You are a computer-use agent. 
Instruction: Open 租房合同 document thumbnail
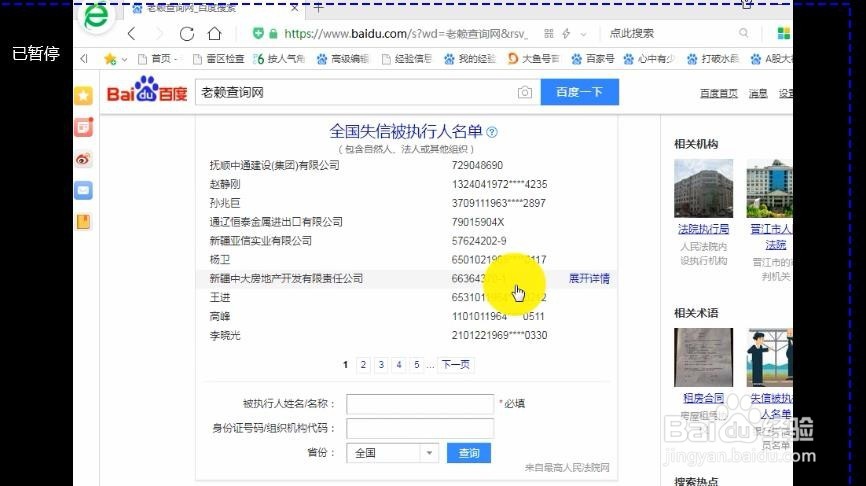(704, 357)
